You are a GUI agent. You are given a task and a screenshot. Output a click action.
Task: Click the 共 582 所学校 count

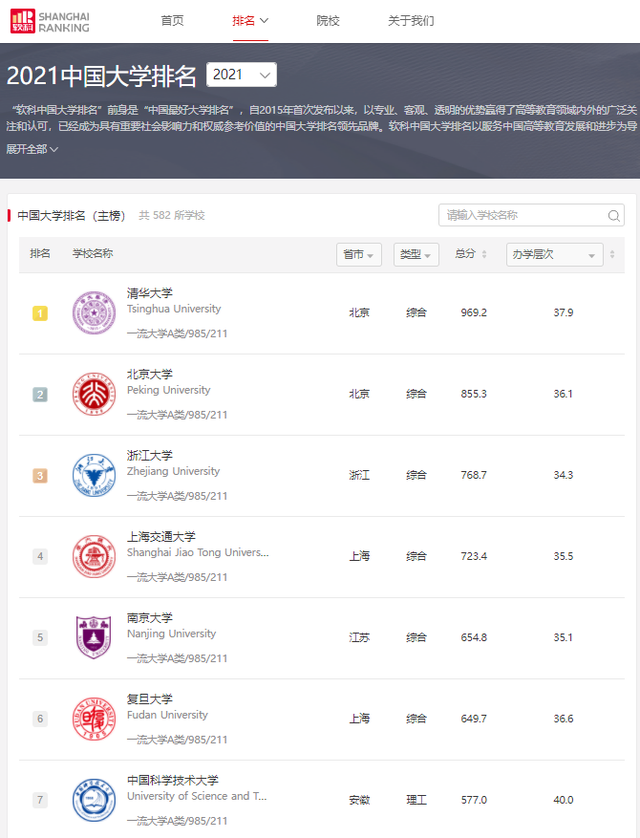pos(171,215)
